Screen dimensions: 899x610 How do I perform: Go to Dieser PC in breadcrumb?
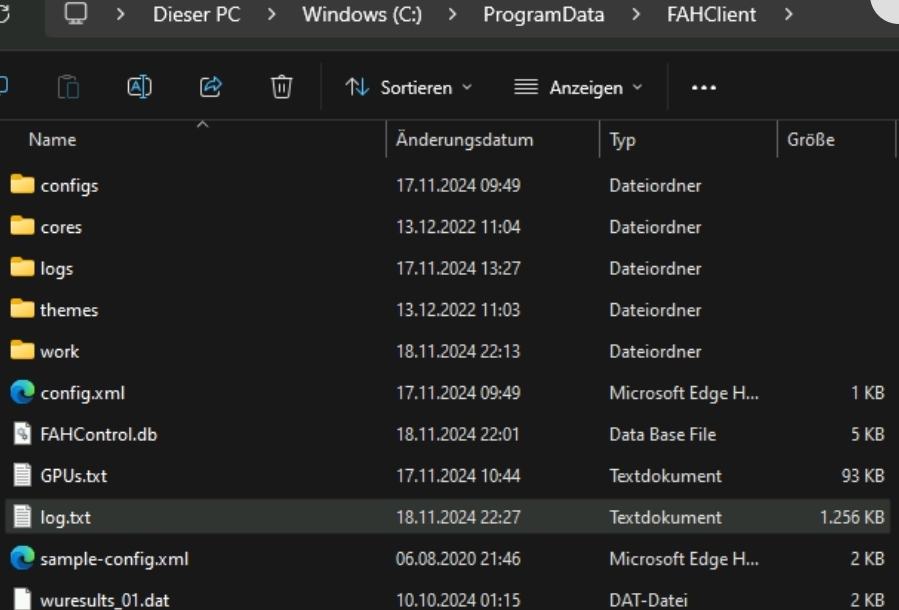pos(197,14)
